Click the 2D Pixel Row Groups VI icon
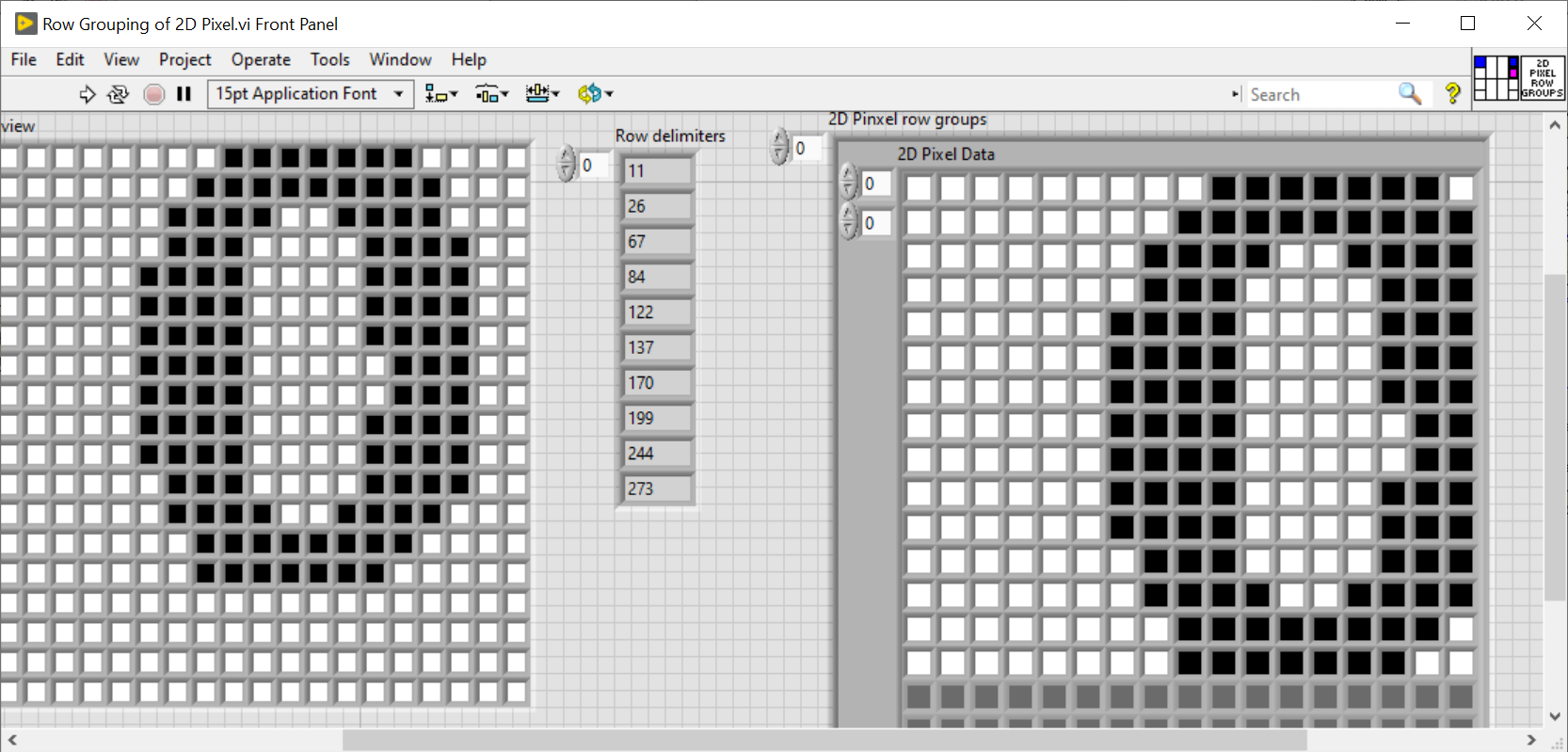 1543,78
